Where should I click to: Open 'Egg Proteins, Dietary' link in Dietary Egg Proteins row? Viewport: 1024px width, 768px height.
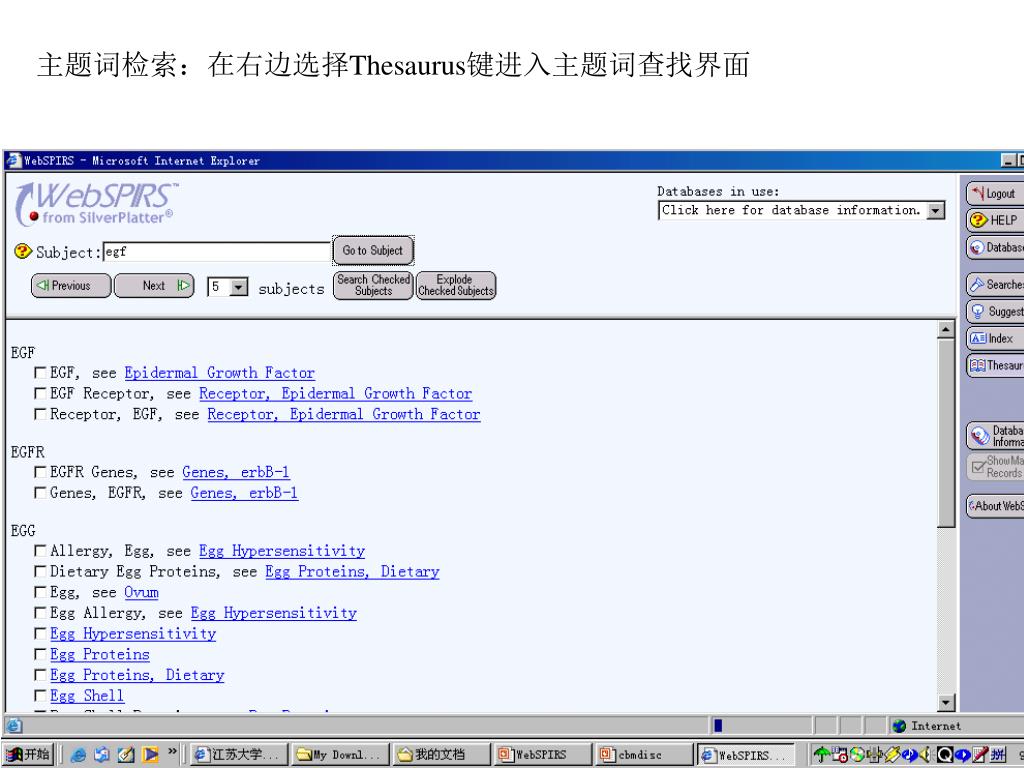click(x=352, y=571)
